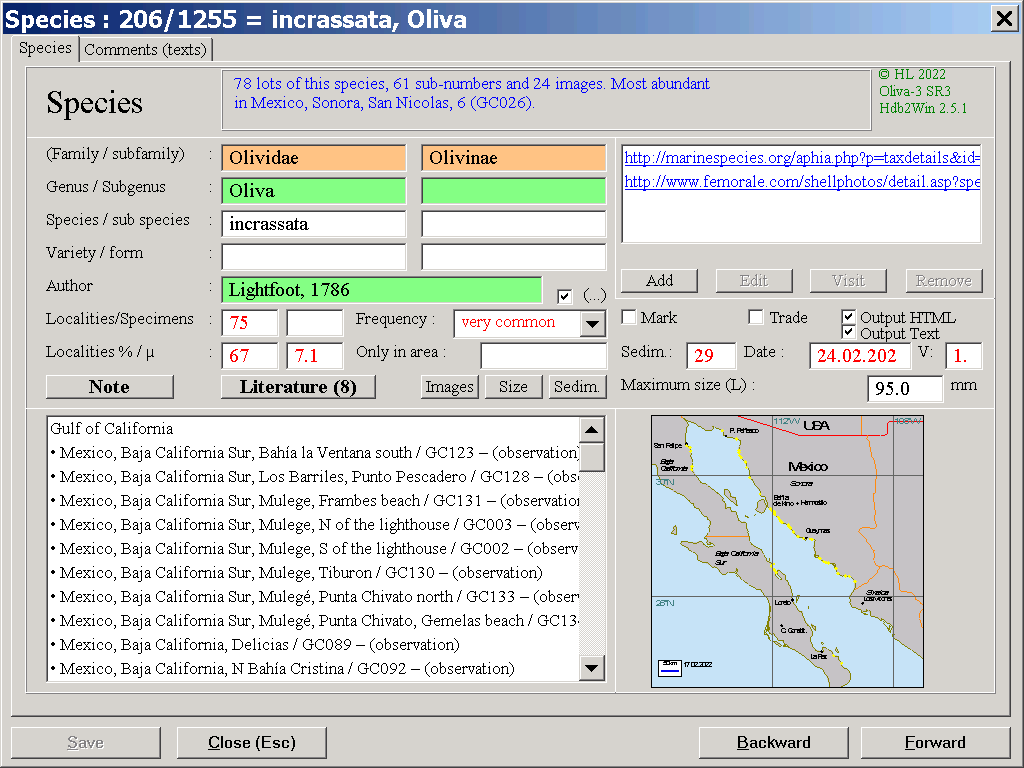The height and width of the screenshot is (768, 1024).
Task: Enable the Trade checkbox
Action: pos(757,317)
